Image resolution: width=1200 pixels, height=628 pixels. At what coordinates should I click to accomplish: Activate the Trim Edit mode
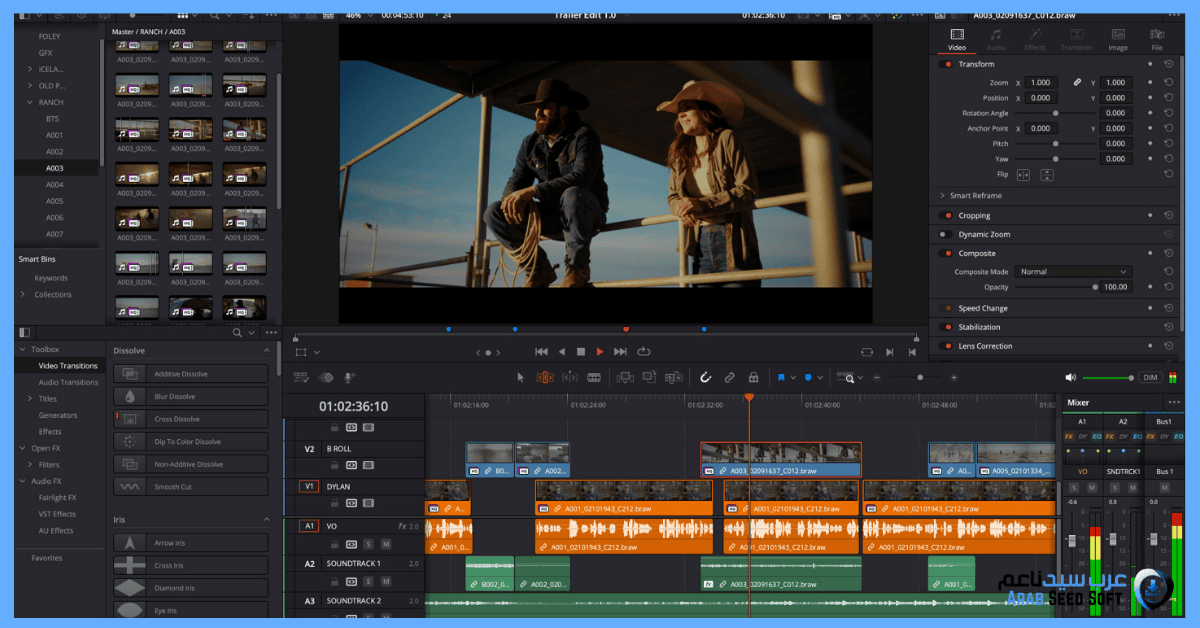click(x=545, y=377)
